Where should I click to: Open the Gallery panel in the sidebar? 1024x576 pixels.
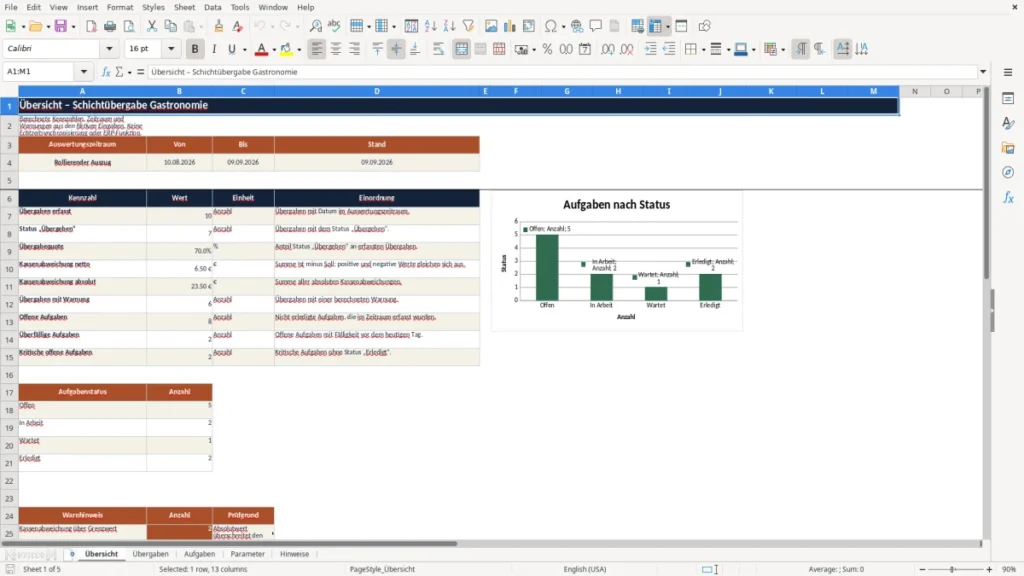1008,148
